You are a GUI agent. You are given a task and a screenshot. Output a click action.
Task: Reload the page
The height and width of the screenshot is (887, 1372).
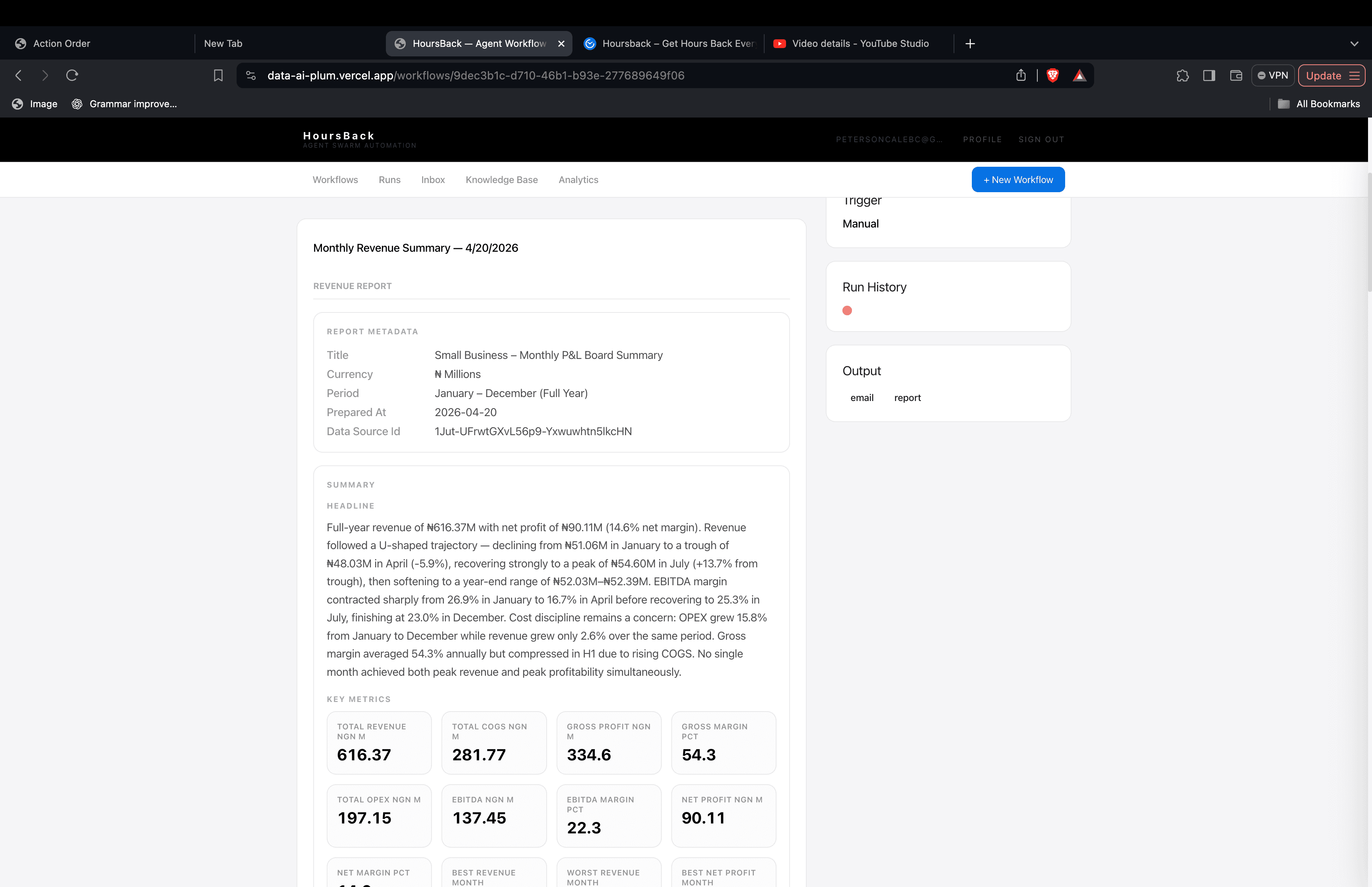(72, 75)
